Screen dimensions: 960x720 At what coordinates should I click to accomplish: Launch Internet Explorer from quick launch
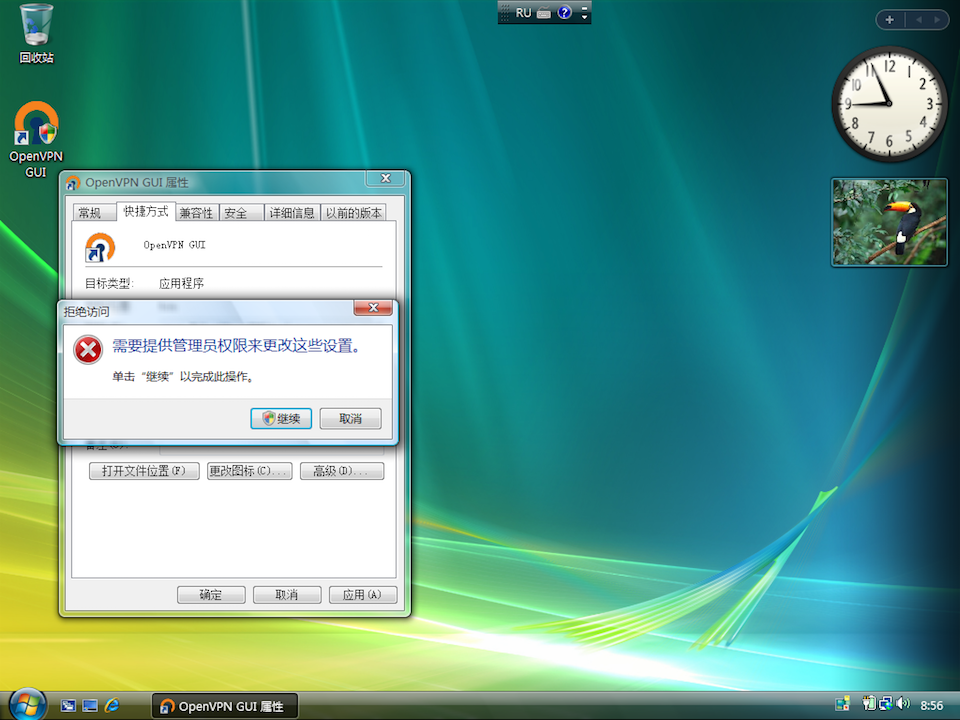[112, 706]
